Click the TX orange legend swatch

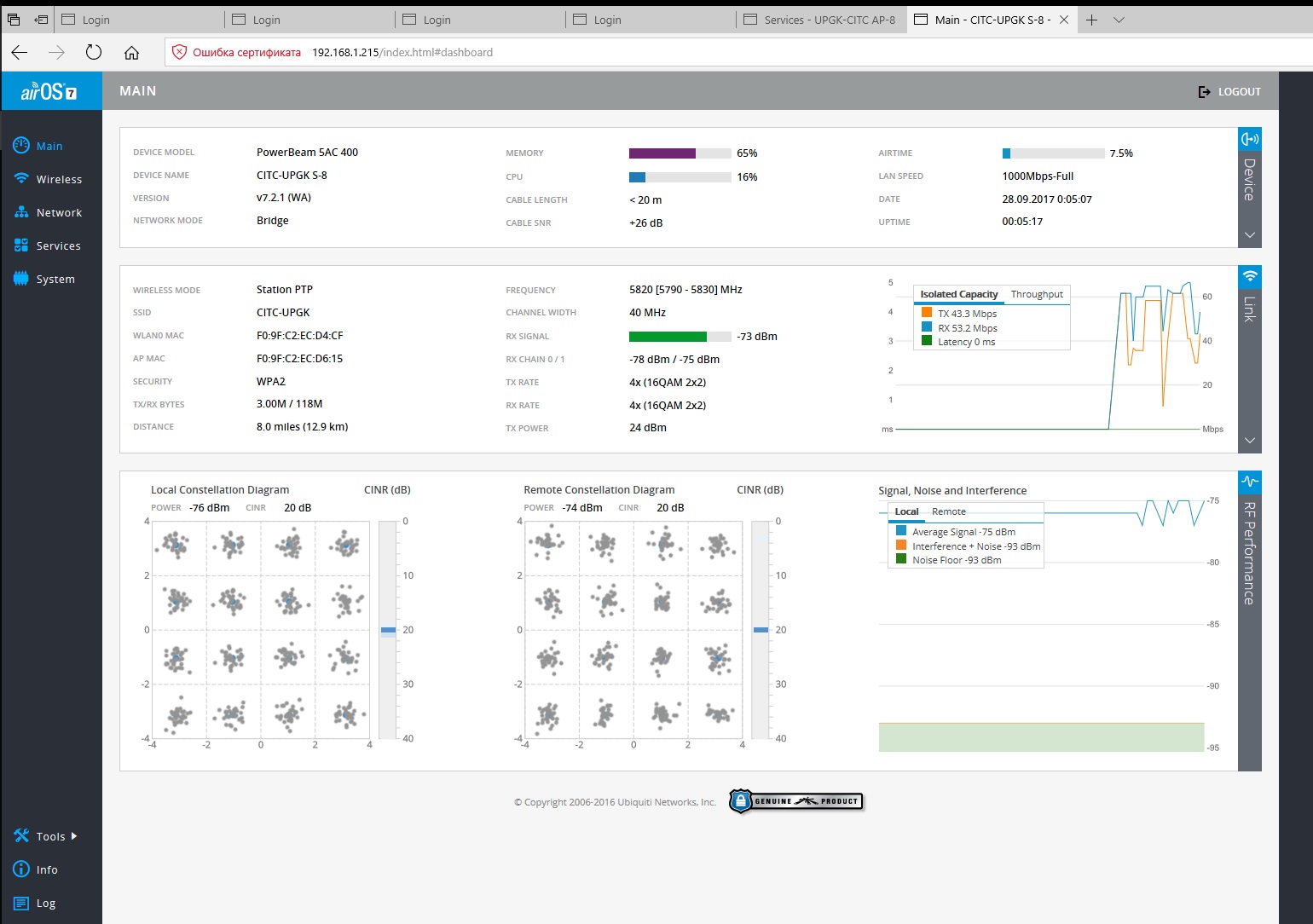(927, 313)
